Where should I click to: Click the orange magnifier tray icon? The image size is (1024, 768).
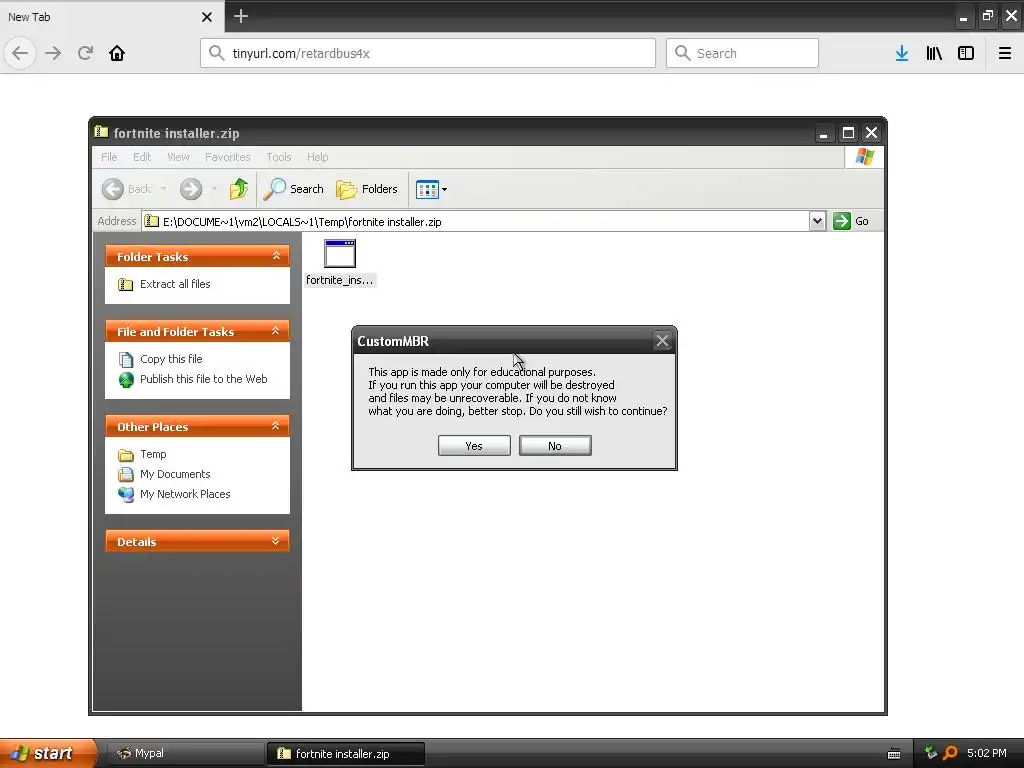950,753
